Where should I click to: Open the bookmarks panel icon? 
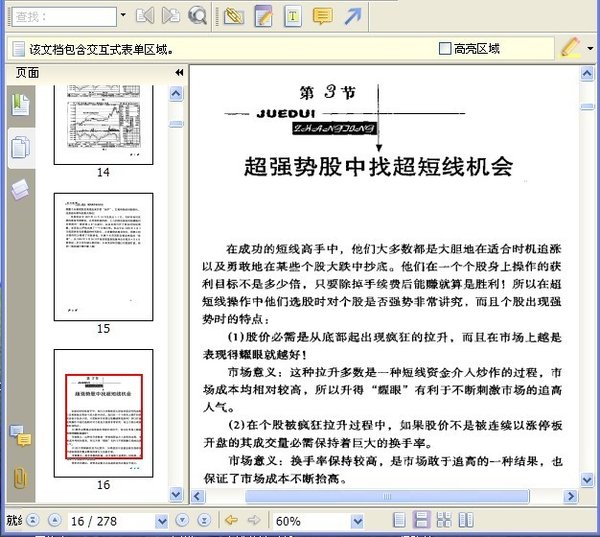coord(21,104)
